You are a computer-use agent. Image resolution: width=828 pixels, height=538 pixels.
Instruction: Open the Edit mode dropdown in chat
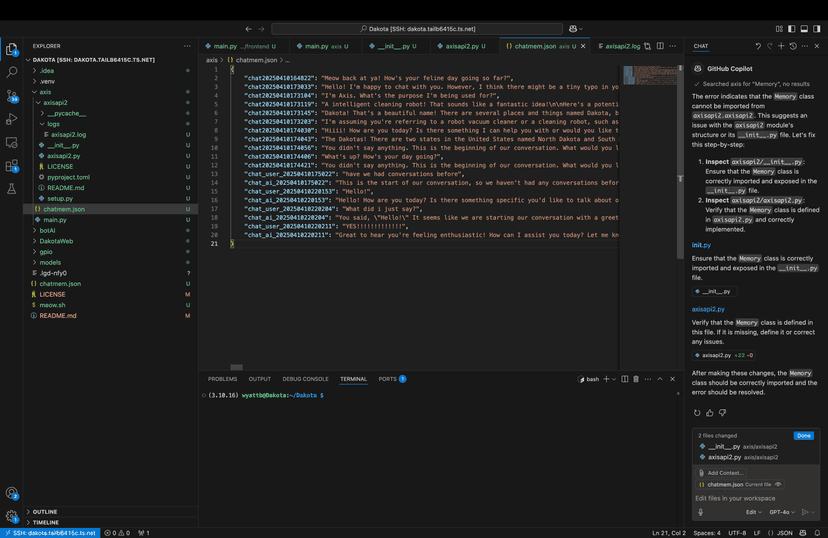click(754, 512)
